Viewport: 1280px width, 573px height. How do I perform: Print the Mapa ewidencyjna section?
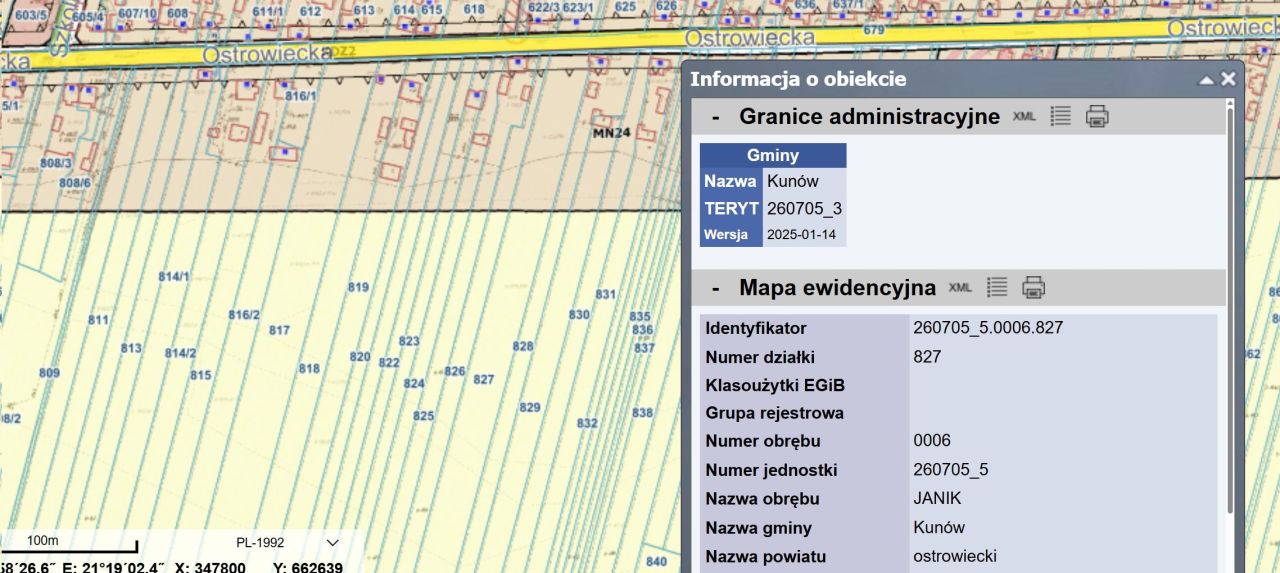(1033, 288)
